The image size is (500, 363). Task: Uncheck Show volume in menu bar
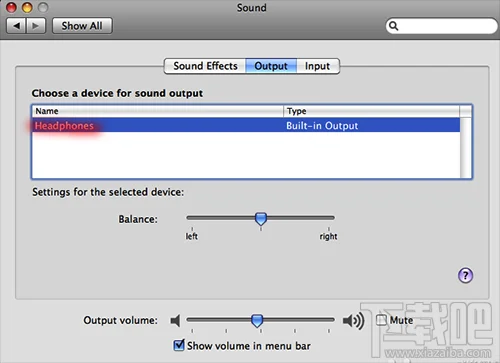(179, 345)
